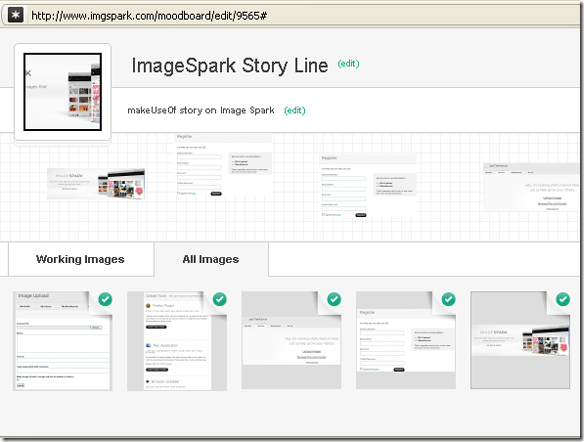Toggle green checkmark on Upload Tools thumbnail
The image size is (584, 442).
click(x=219, y=299)
